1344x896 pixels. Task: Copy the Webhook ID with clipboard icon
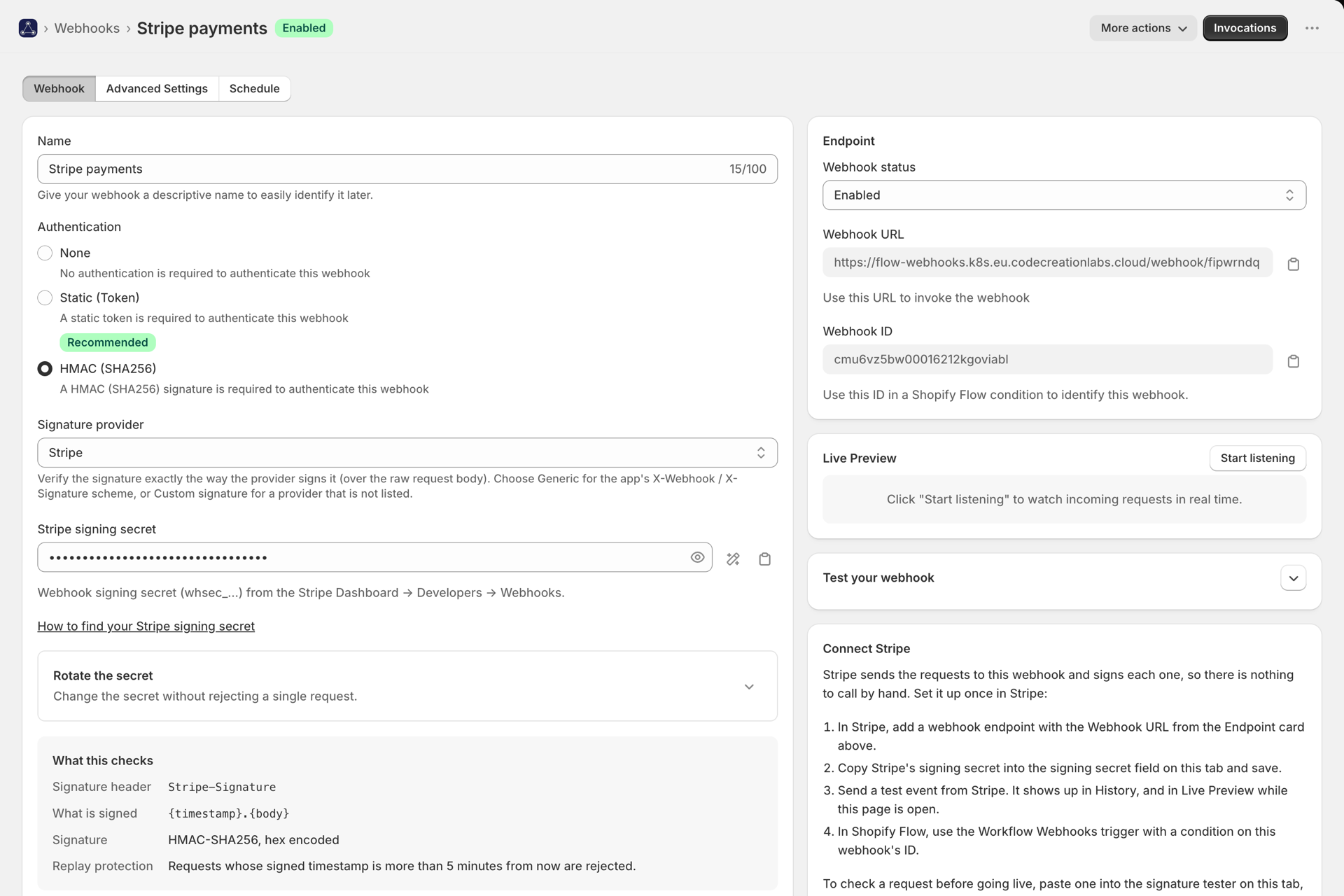(1293, 361)
